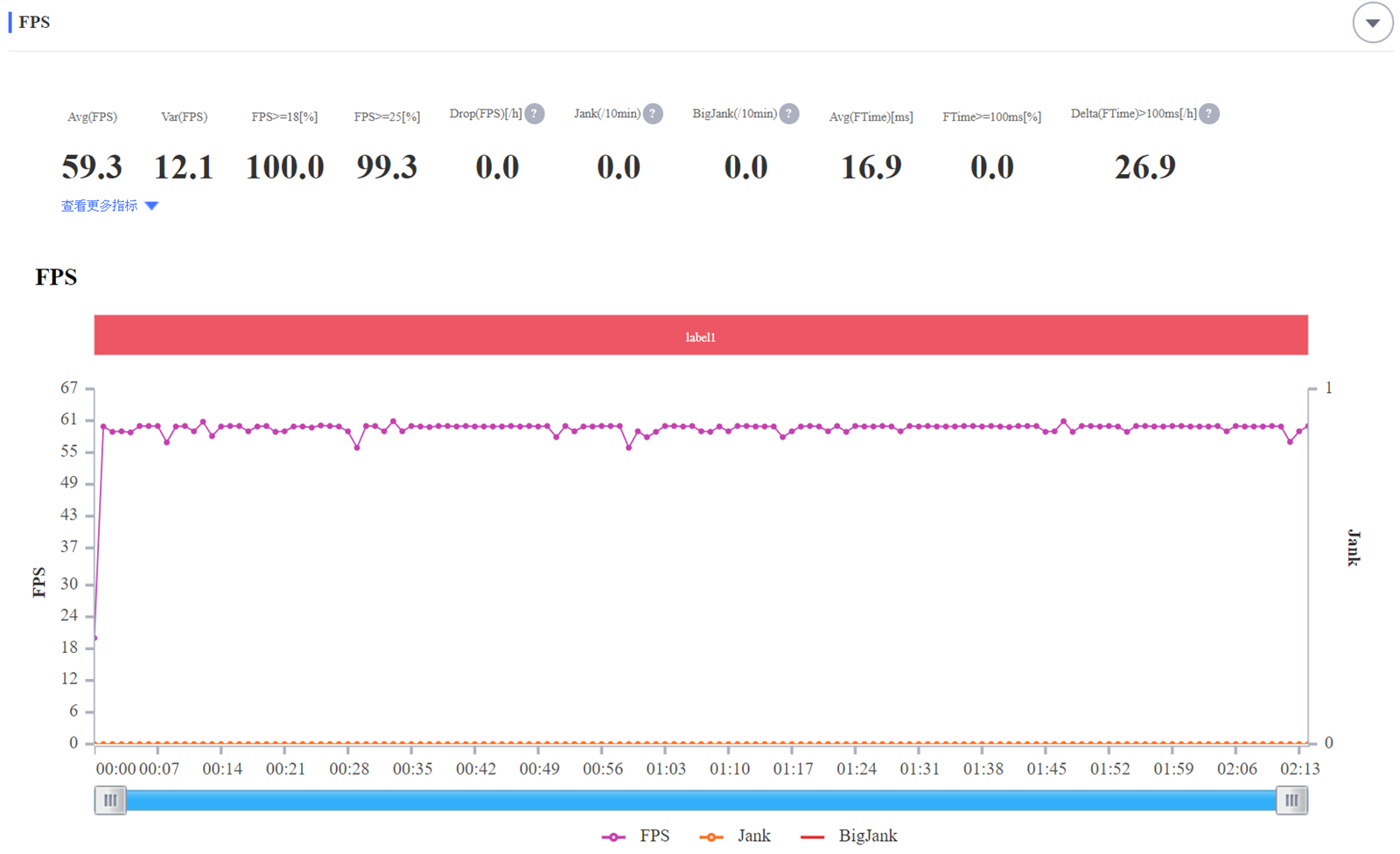Select the red label1 bar
The height and width of the screenshot is (854, 1400).
click(x=700, y=335)
